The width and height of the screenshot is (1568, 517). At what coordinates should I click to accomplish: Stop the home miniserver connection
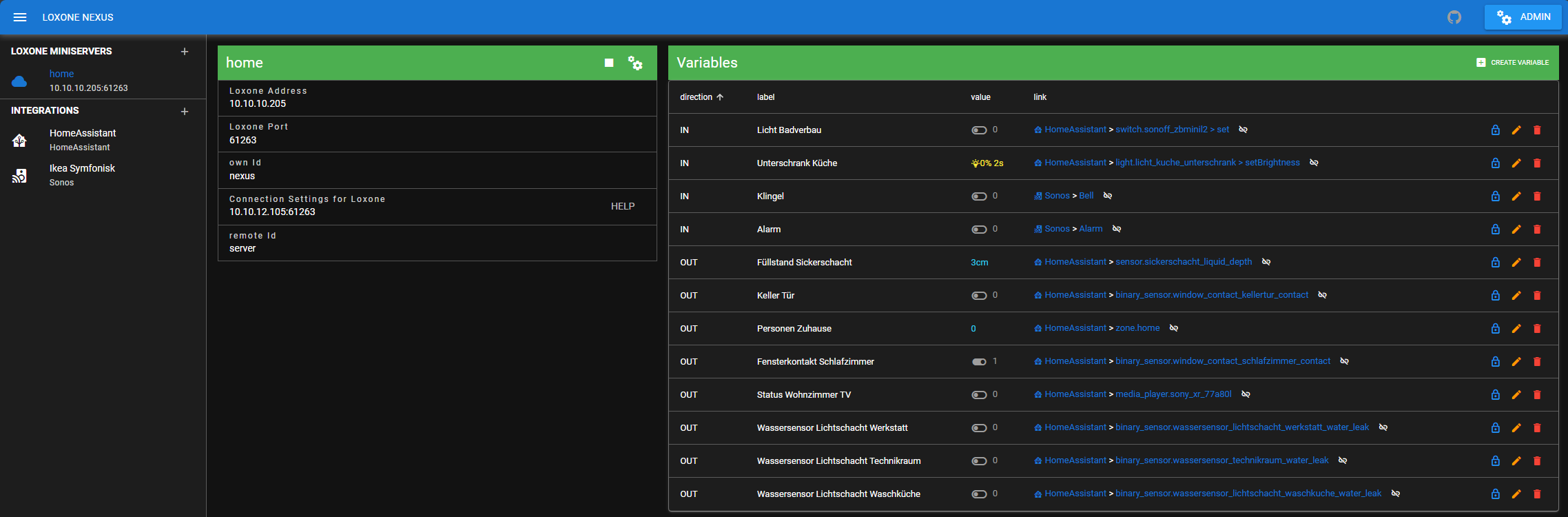(x=609, y=63)
